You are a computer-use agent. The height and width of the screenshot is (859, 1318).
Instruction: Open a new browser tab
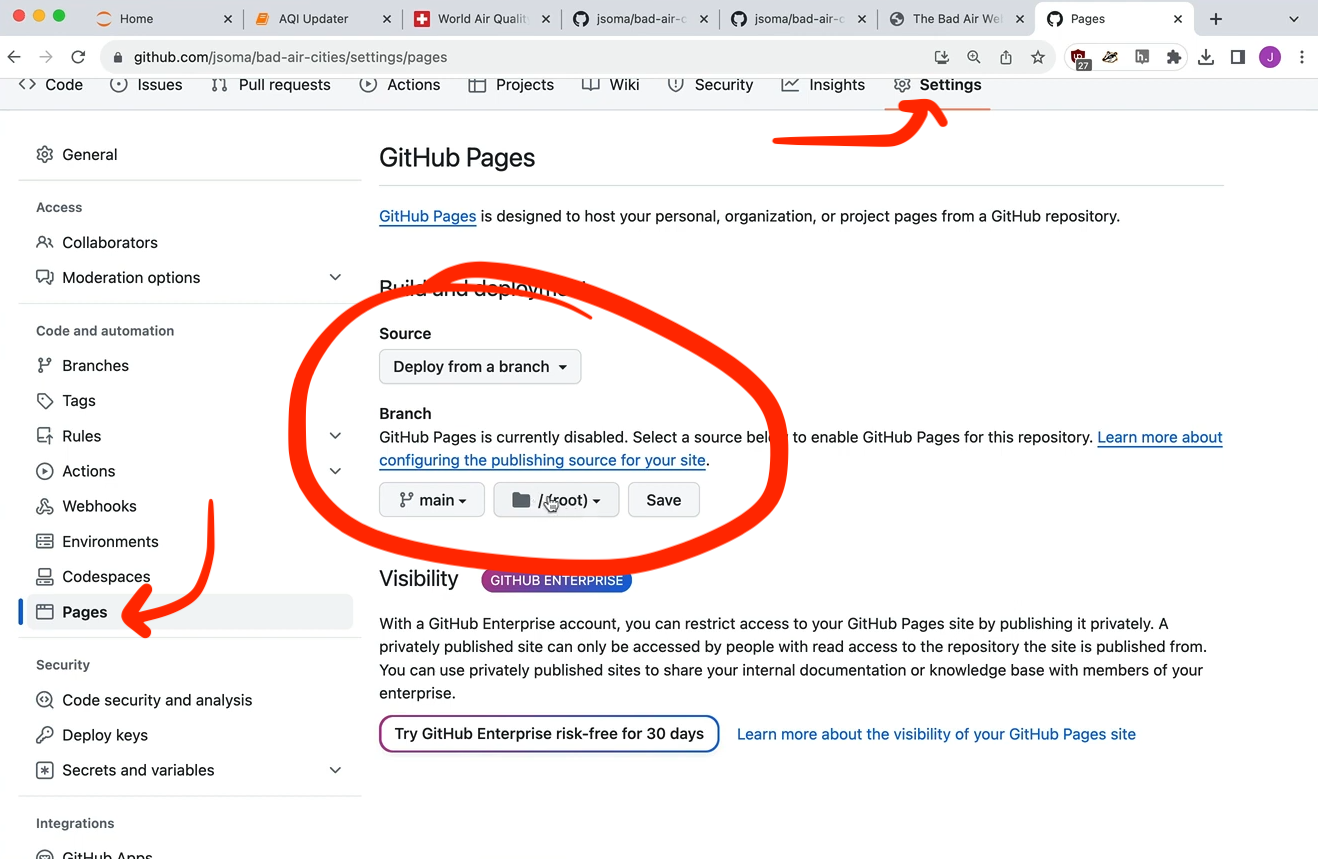click(x=1216, y=18)
